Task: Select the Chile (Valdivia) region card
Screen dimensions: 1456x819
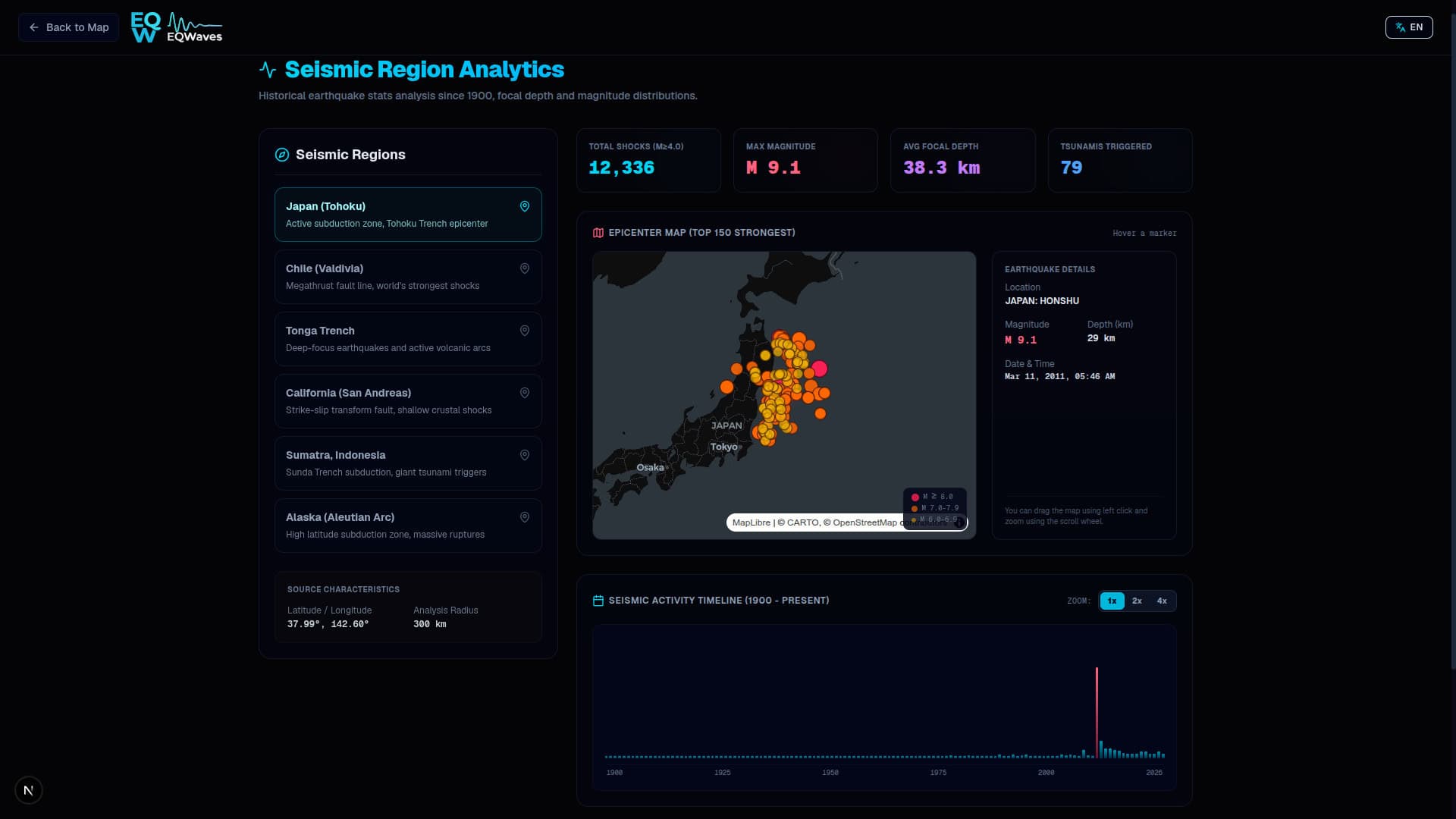Action: pos(408,277)
